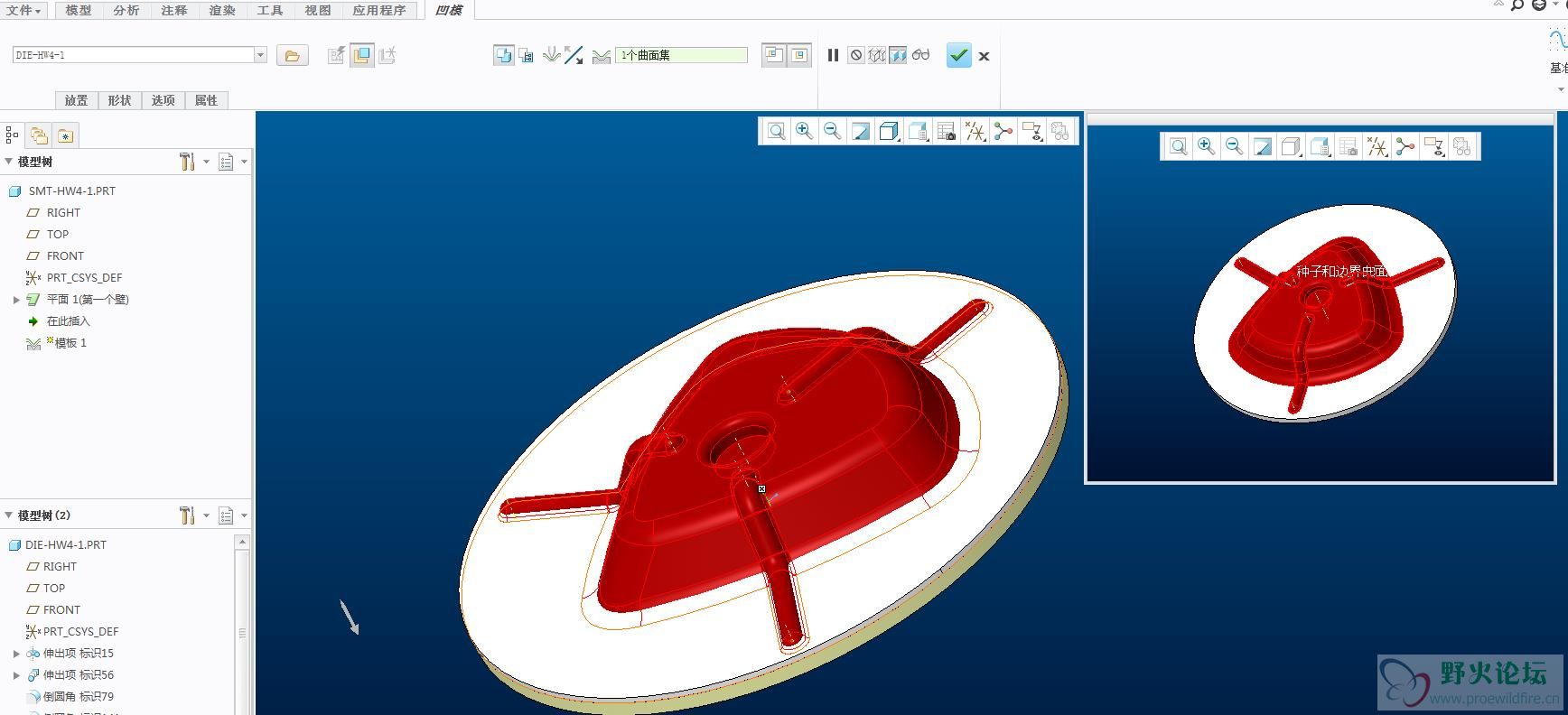Open the 文件 menu
1568x715 pixels.
(23, 10)
